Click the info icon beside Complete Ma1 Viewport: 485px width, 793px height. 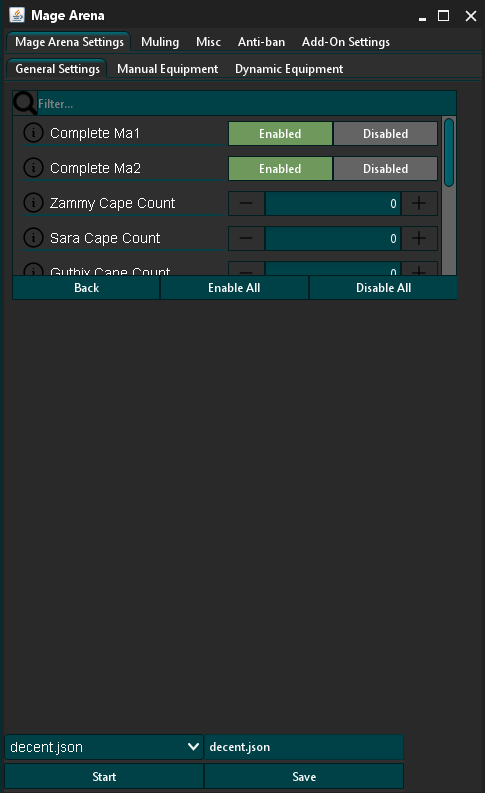point(33,133)
